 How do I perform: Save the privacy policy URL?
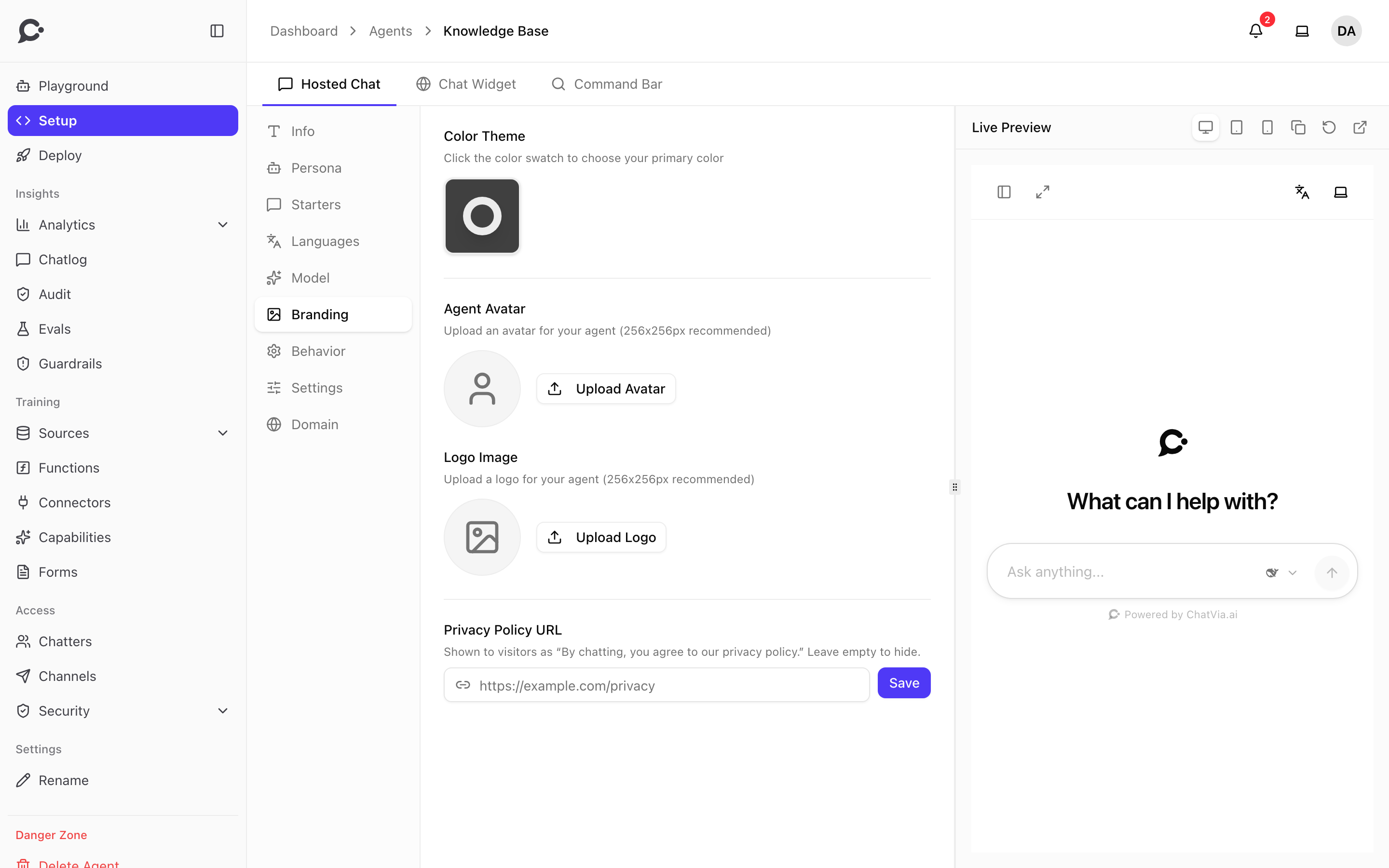[x=904, y=683]
